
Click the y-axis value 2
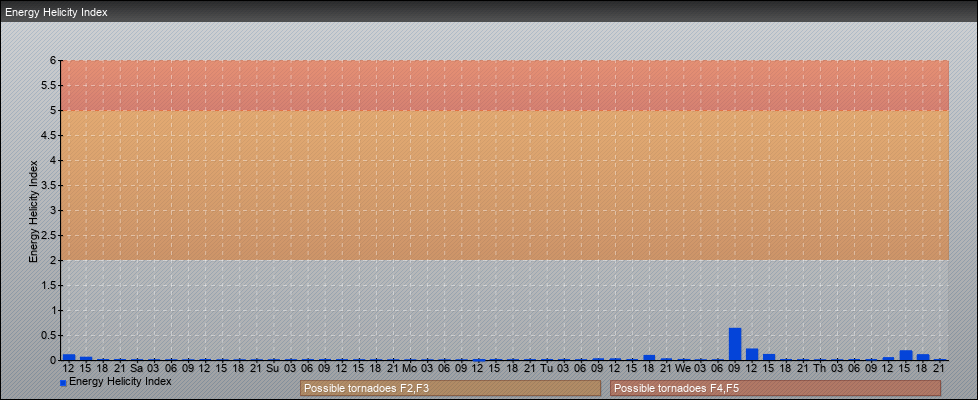(x=54, y=260)
